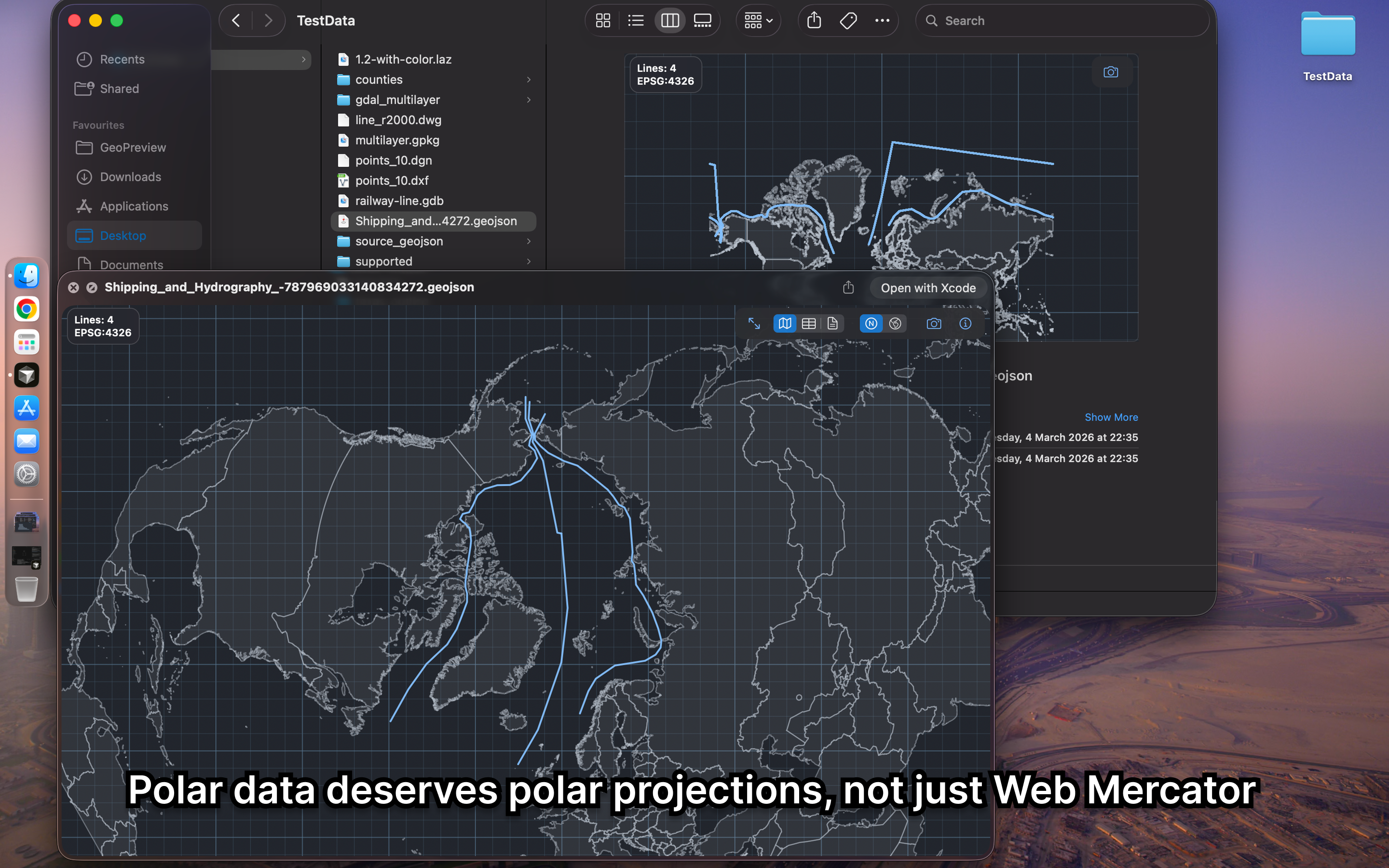This screenshot has height=868, width=1389.
Task: Click the Finder share toolbar icon
Action: 814,21
